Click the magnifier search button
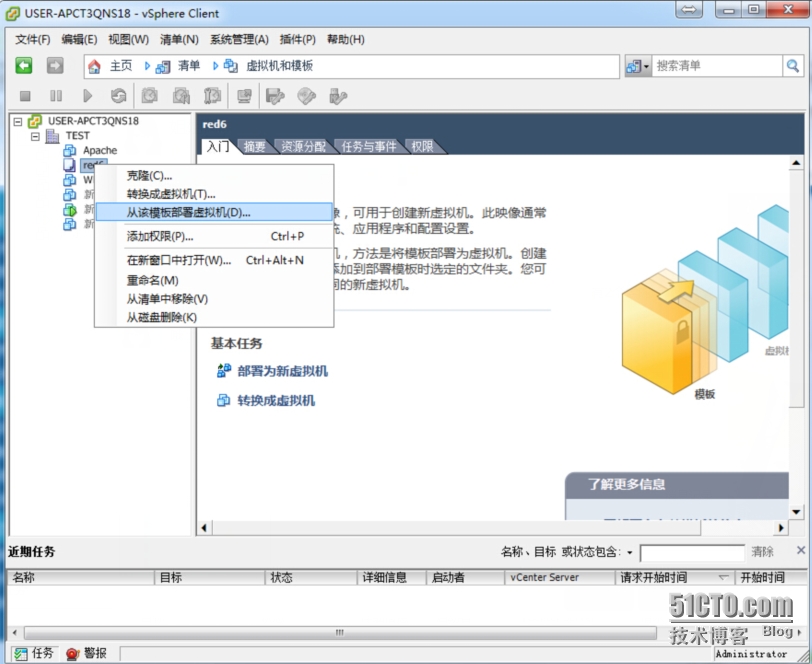Screen dimensions: 812x664 click(793, 66)
